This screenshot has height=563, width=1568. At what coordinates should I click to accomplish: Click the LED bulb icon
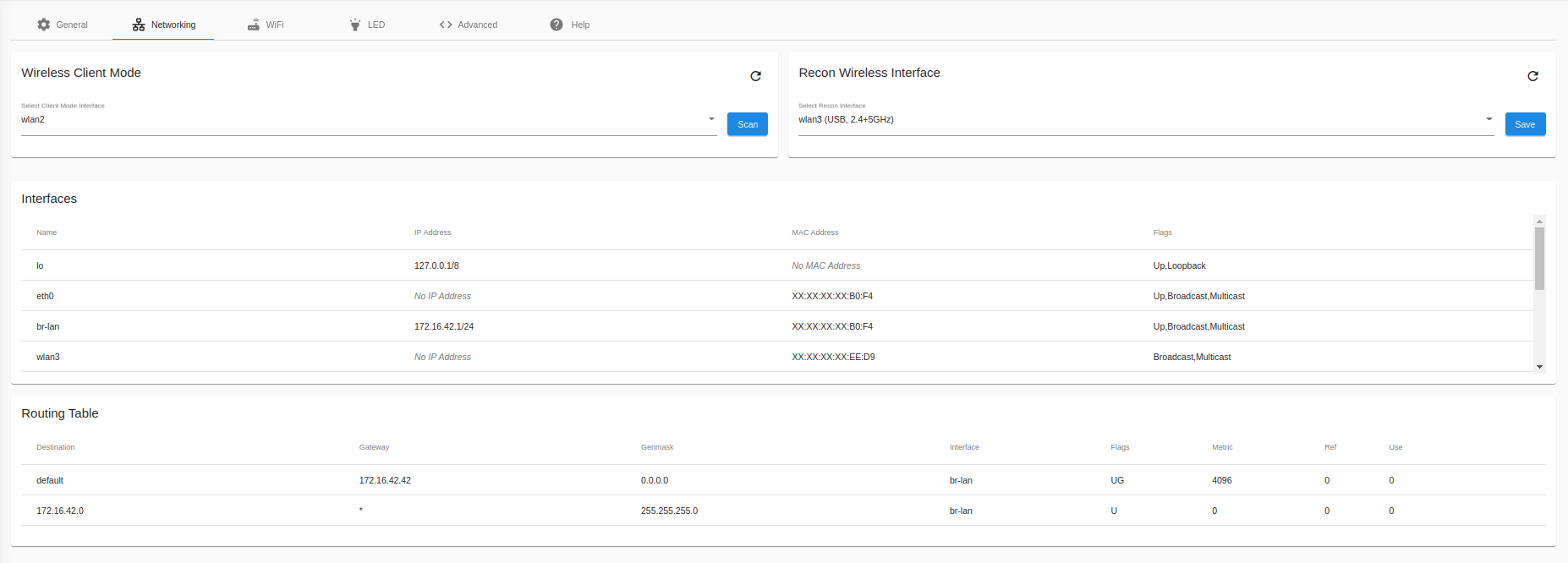pyautogui.click(x=355, y=25)
